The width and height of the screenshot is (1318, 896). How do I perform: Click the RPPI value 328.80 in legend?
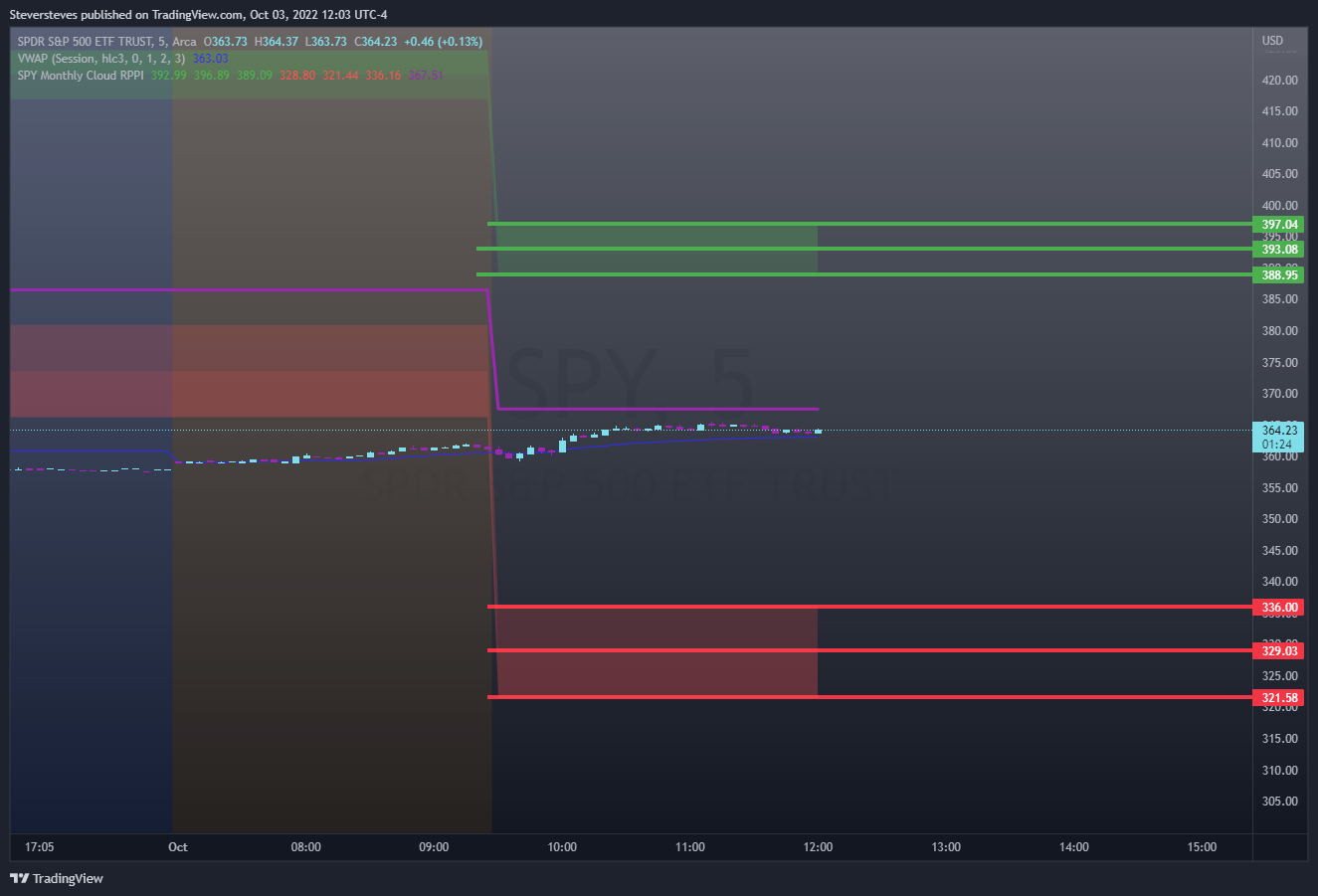(297, 76)
